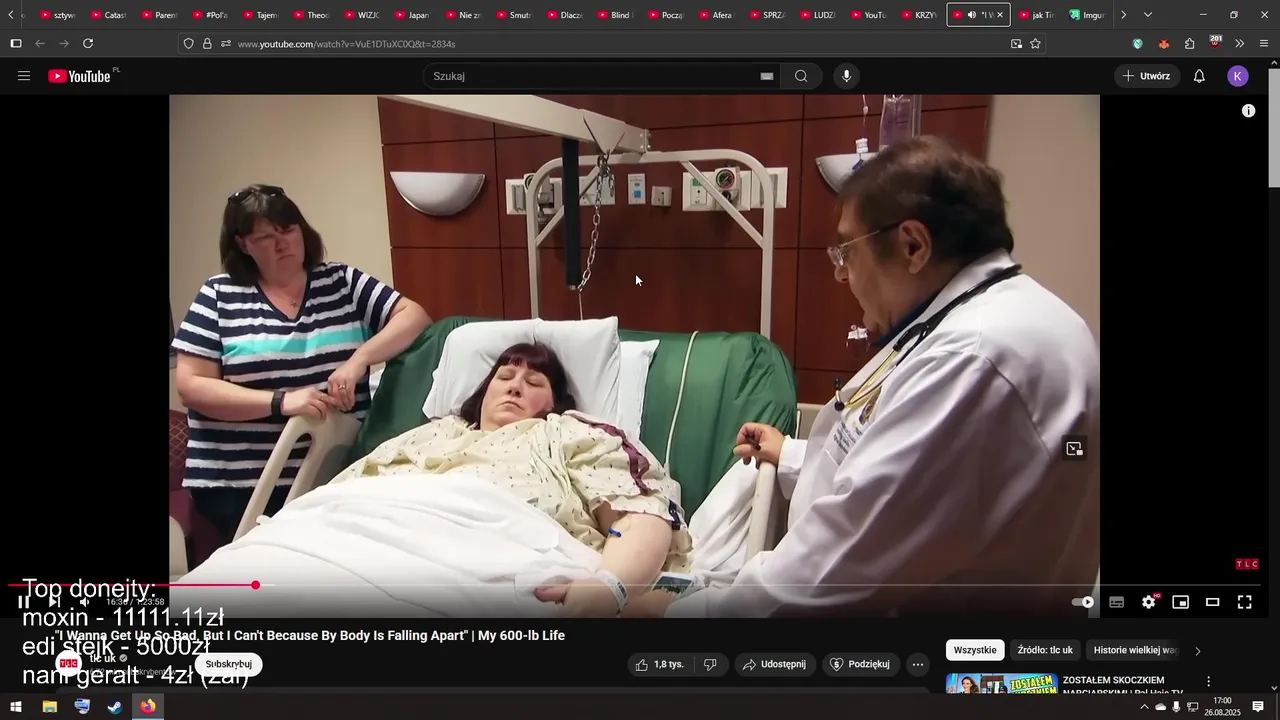
Task: Click the Podziękuj thanks button
Action: [860, 664]
